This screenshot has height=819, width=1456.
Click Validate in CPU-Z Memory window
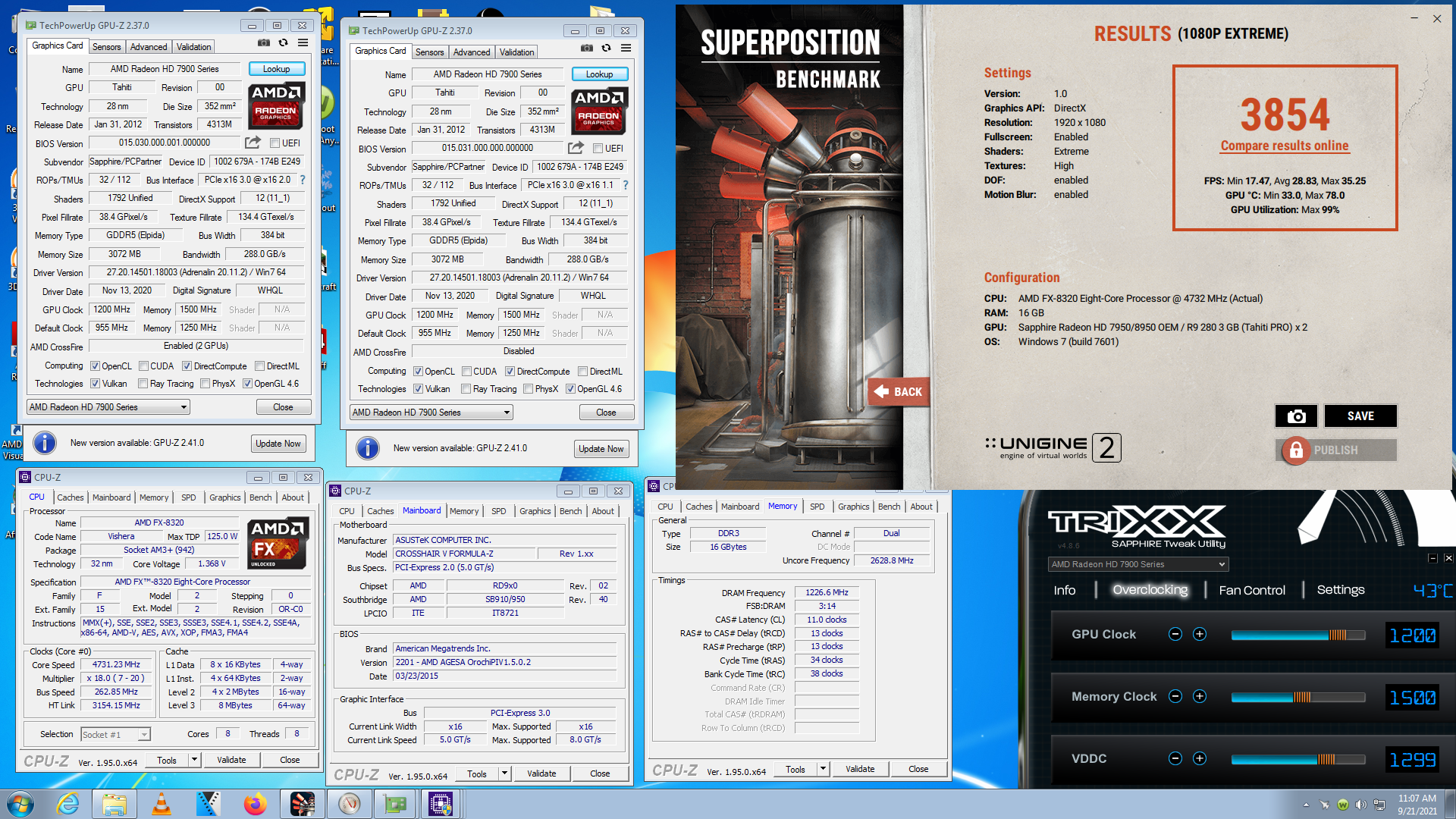[860, 769]
